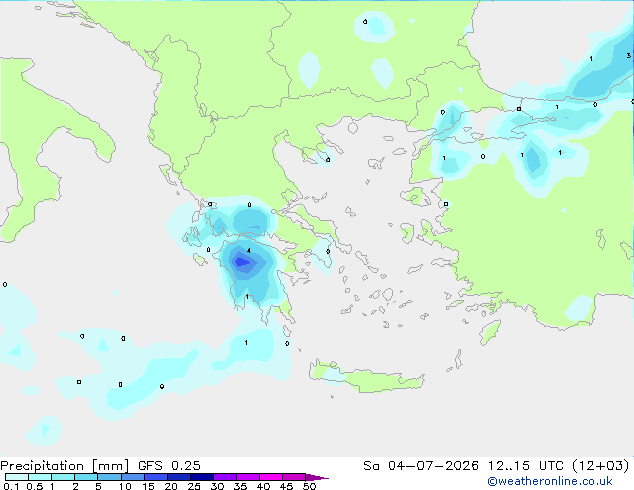Click the 0.5–1 mm legend color swatch

coord(40,477)
